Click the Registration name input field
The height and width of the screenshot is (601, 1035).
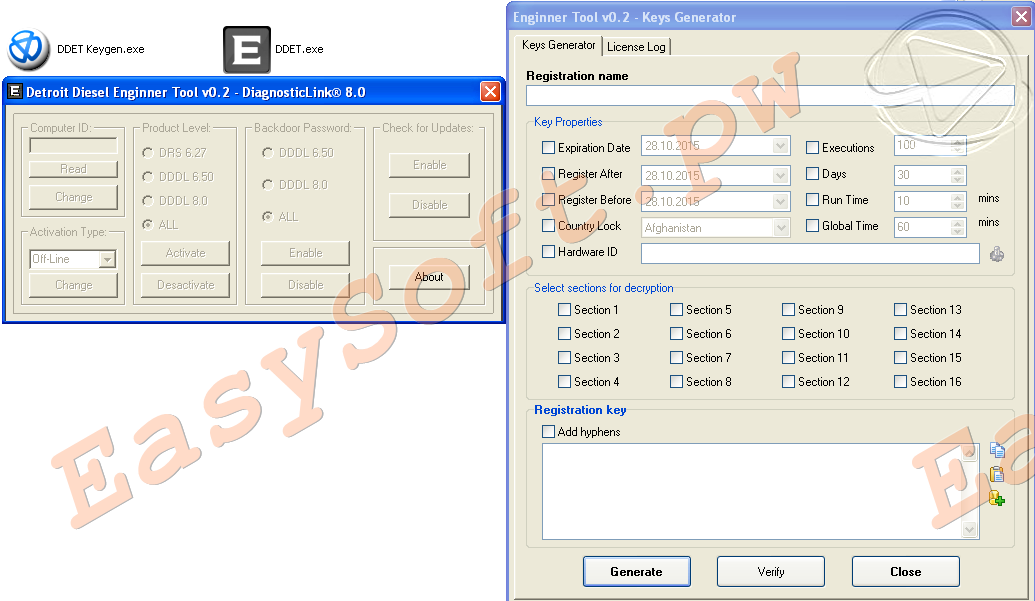(770, 96)
